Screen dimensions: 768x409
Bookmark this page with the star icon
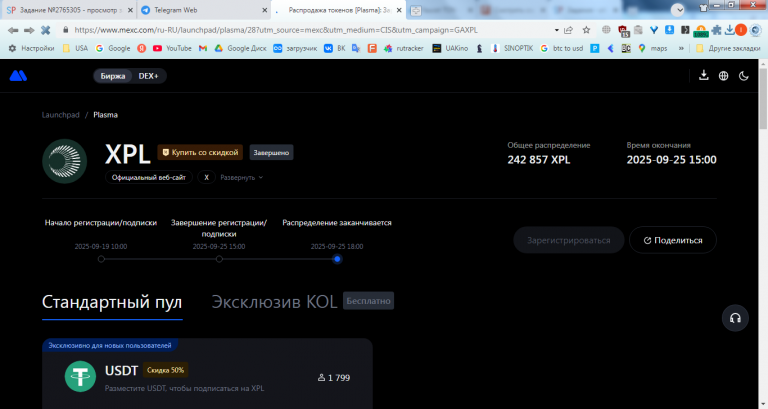click(586, 30)
